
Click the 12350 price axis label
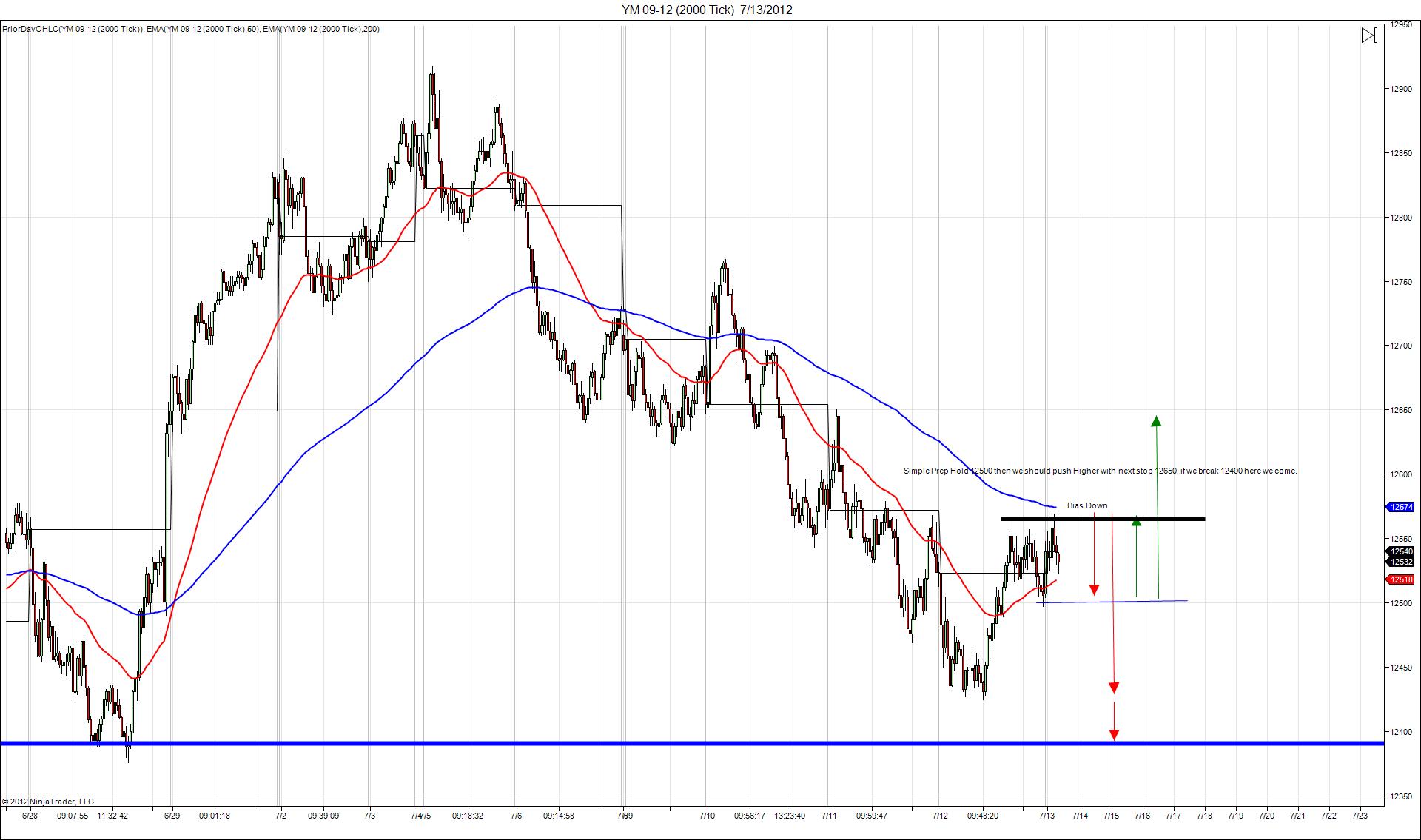(x=1401, y=796)
